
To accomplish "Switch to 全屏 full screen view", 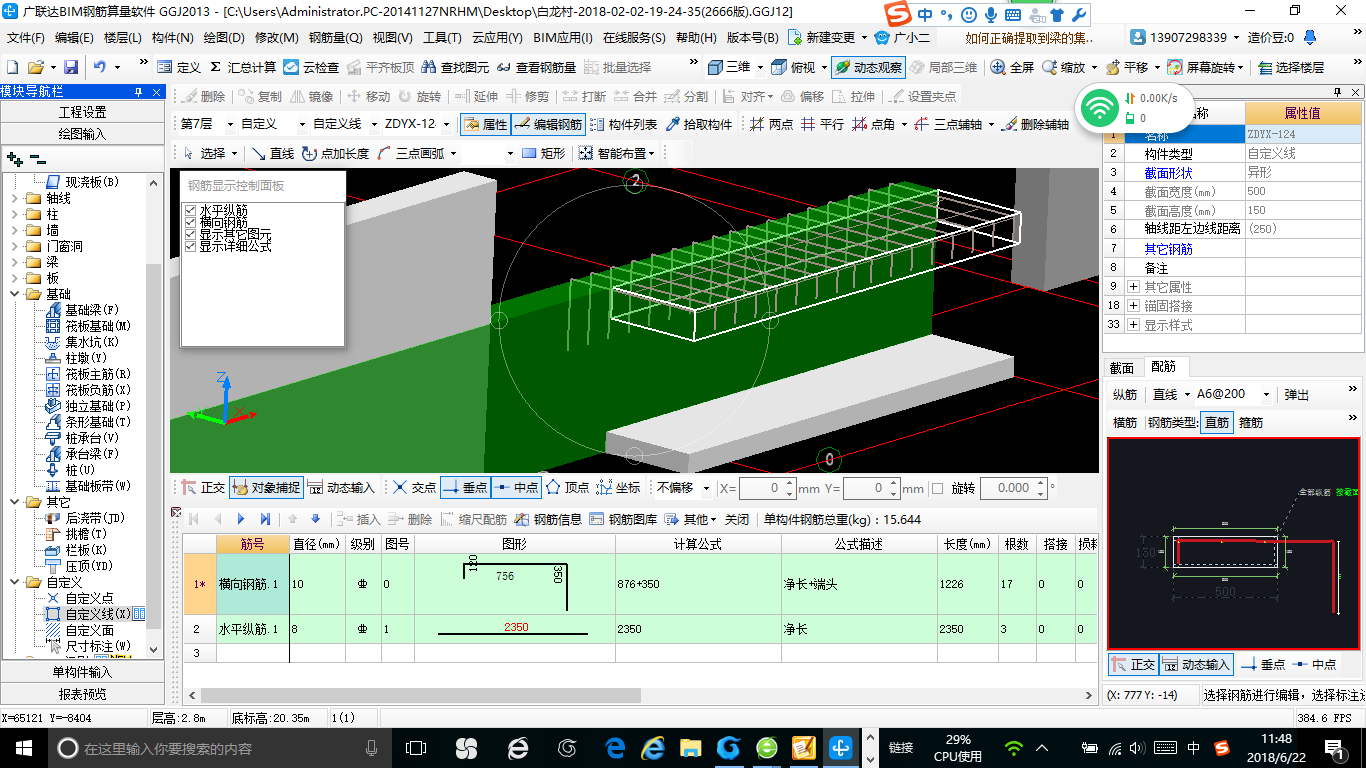I will tap(1012, 67).
